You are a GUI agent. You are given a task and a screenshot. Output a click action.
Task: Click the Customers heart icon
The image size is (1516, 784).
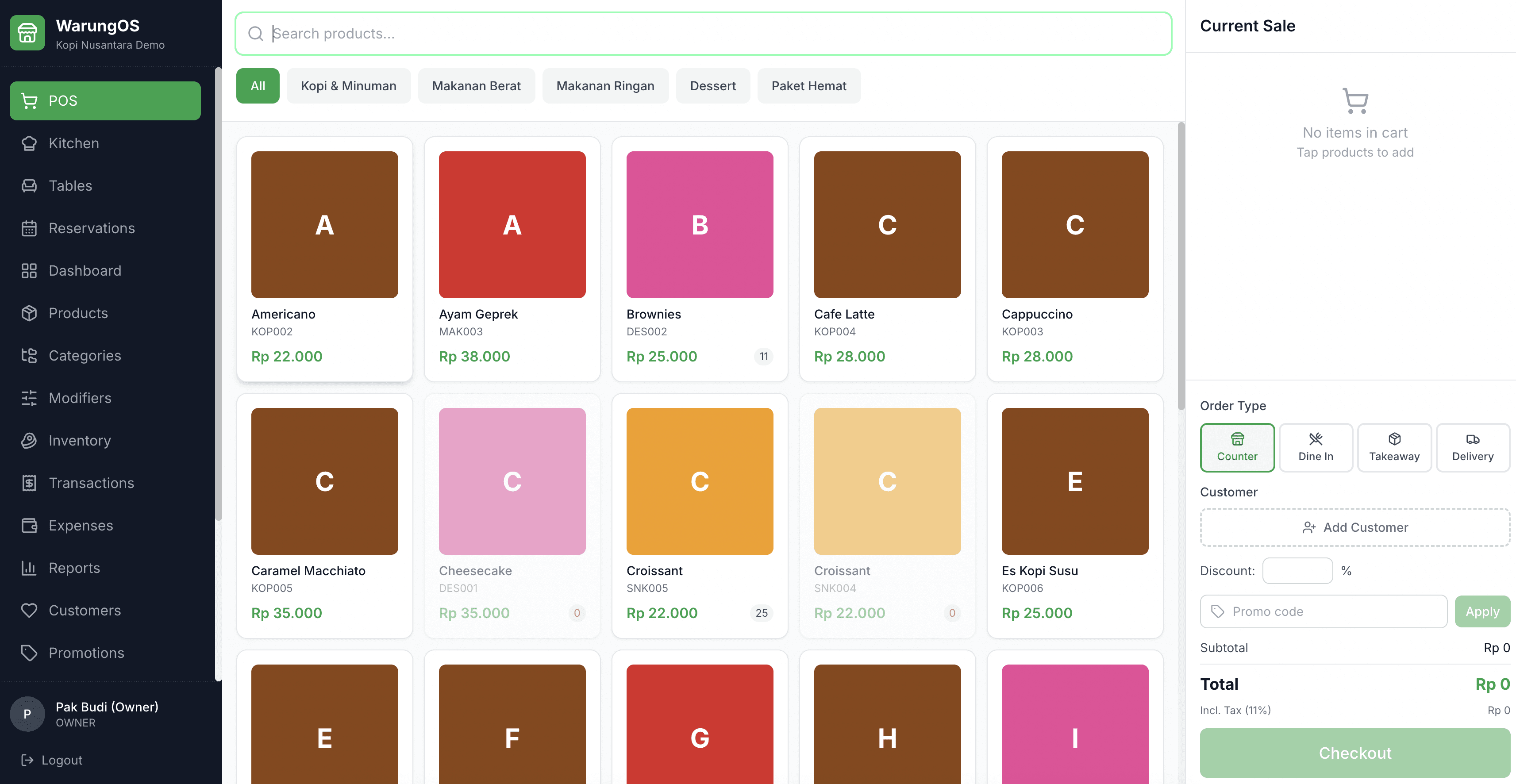(x=29, y=611)
